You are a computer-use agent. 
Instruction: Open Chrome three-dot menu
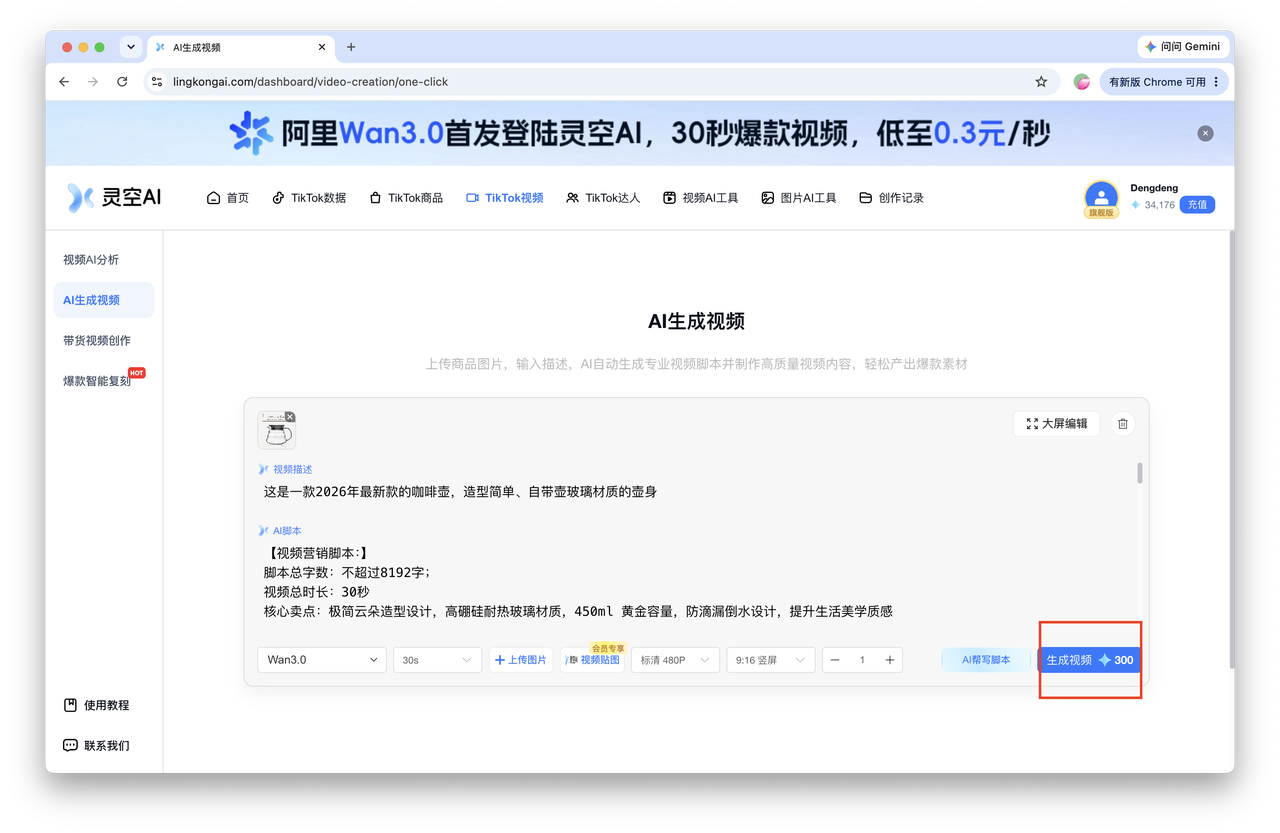(1216, 82)
